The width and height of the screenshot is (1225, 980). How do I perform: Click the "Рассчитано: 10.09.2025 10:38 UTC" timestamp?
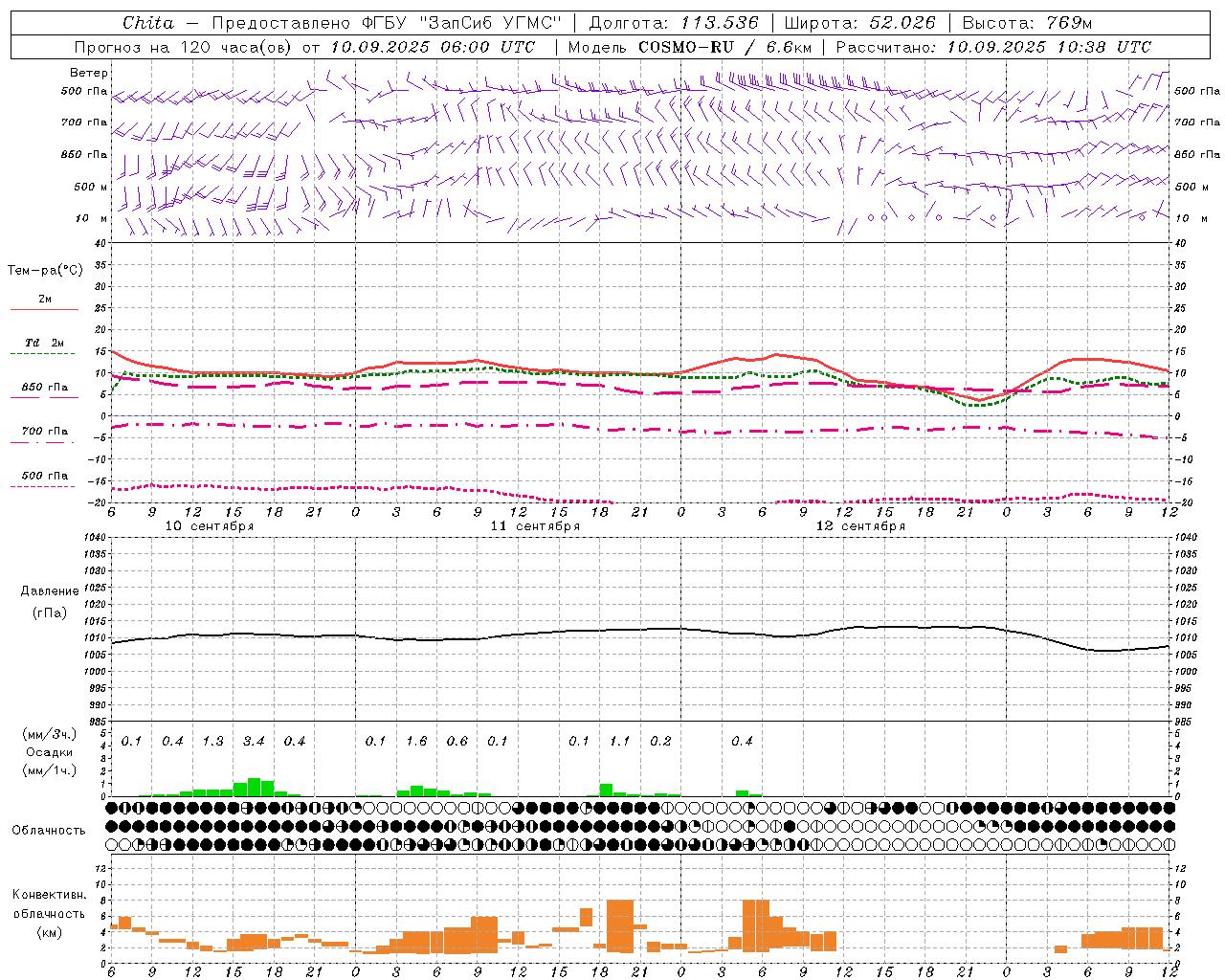tap(993, 47)
